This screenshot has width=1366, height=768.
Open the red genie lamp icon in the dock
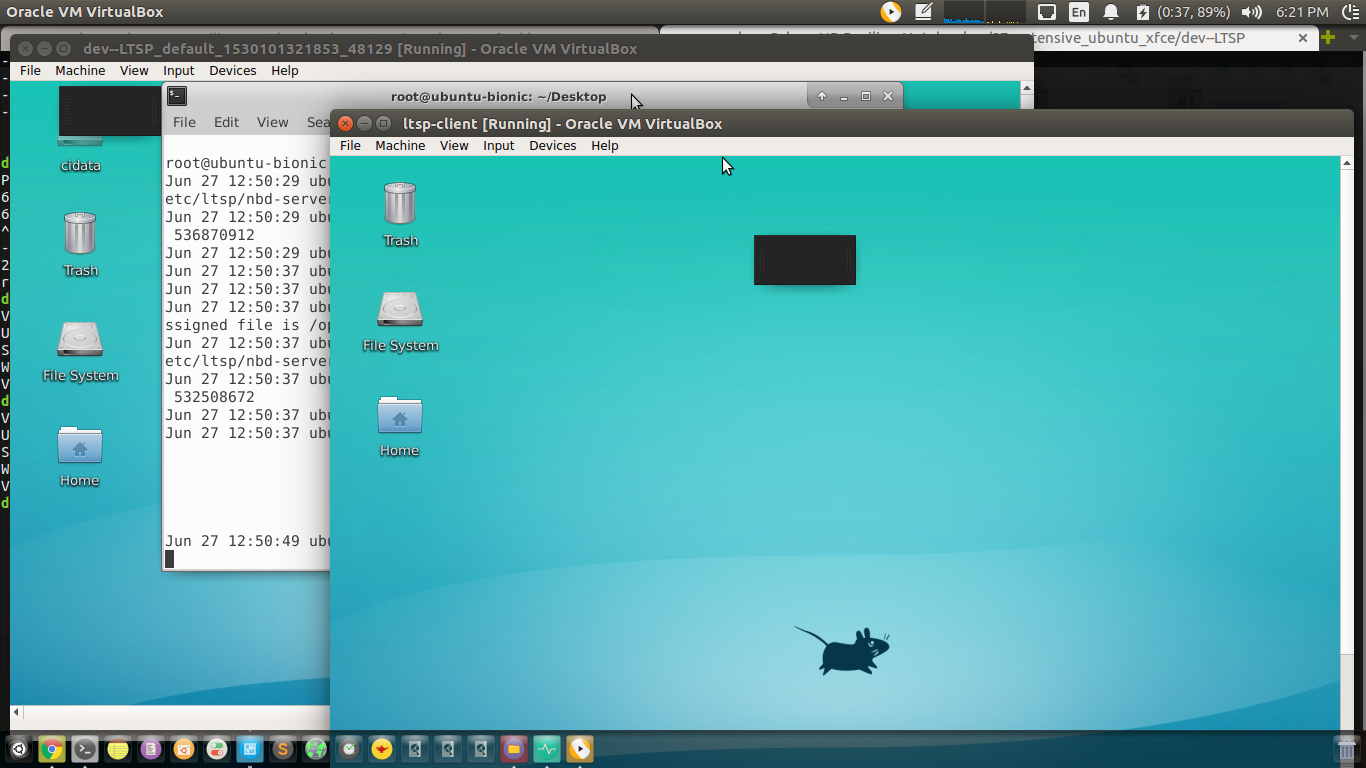tap(382, 749)
